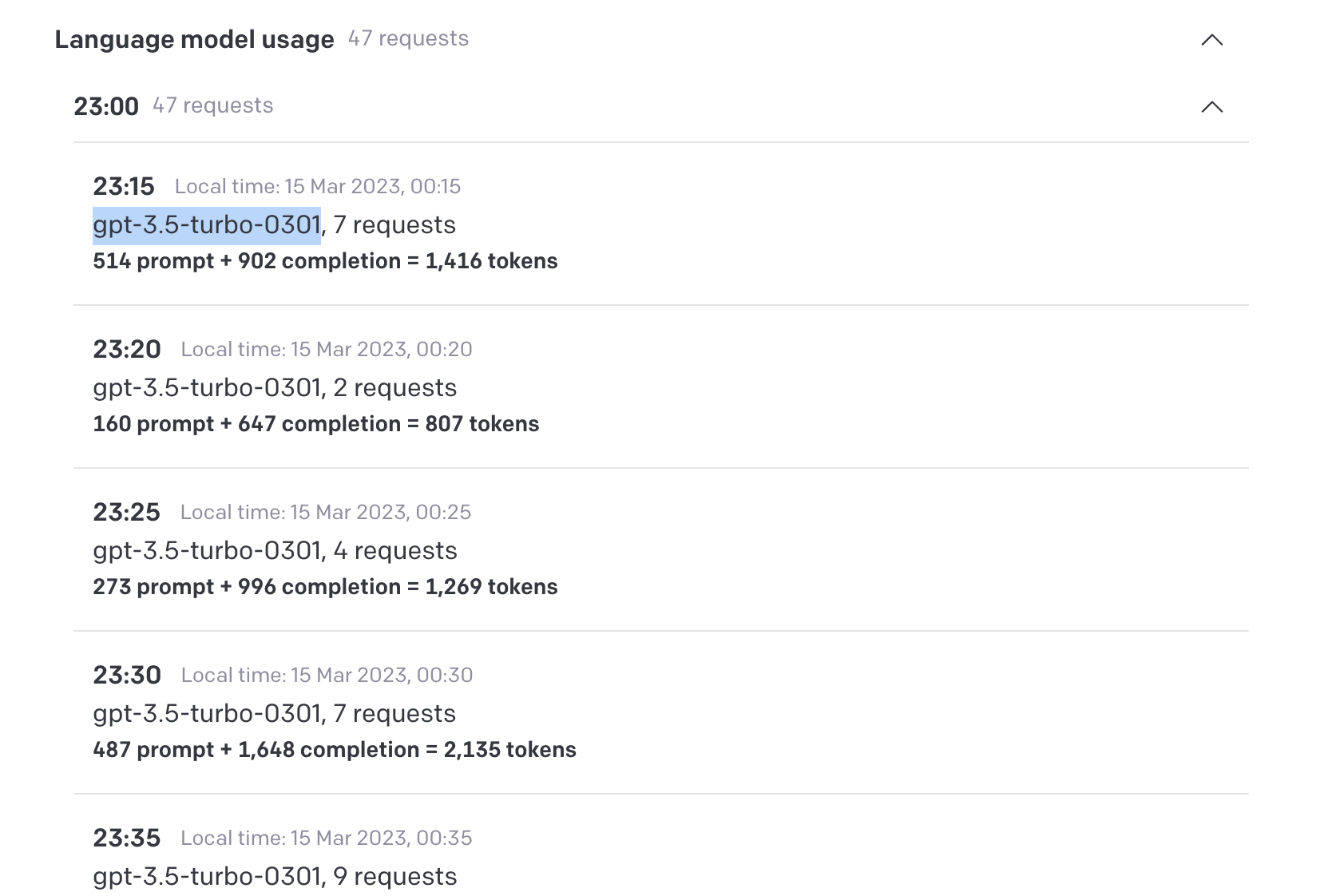
Task: Select the highlighted gpt-3.5-turbo-0301 model name
Action: [206, 224]
